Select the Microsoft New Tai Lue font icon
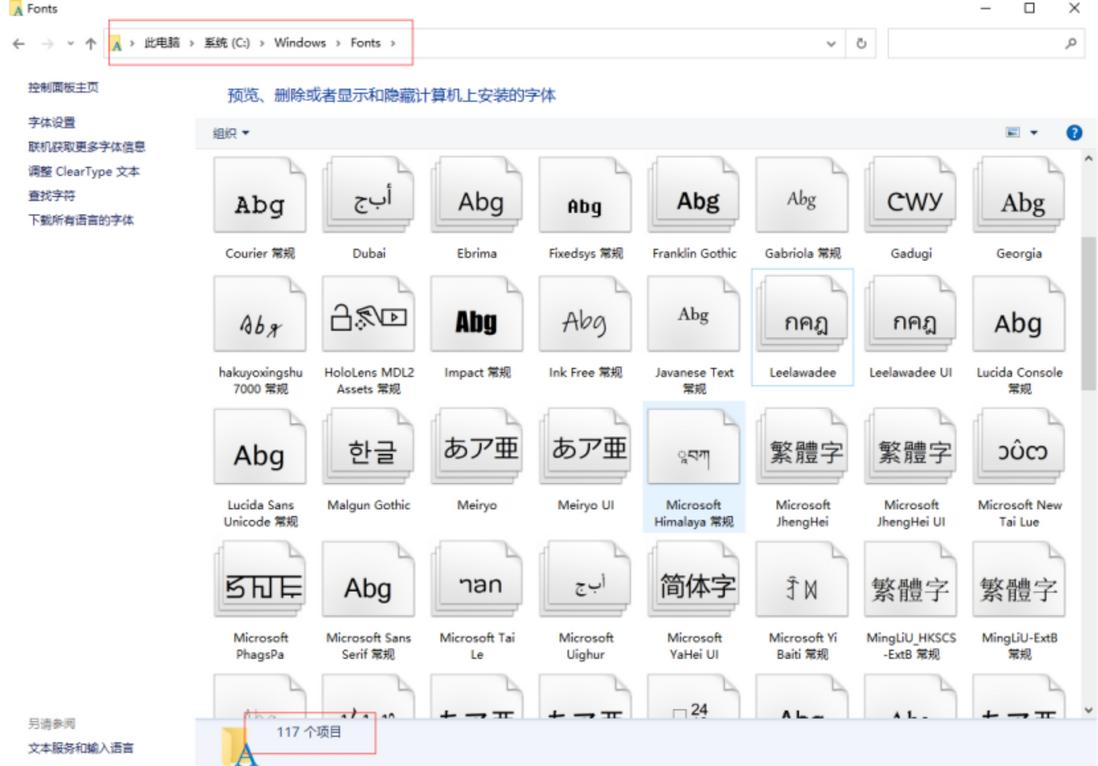1098x766 pixels. (x=1019, y=447)
